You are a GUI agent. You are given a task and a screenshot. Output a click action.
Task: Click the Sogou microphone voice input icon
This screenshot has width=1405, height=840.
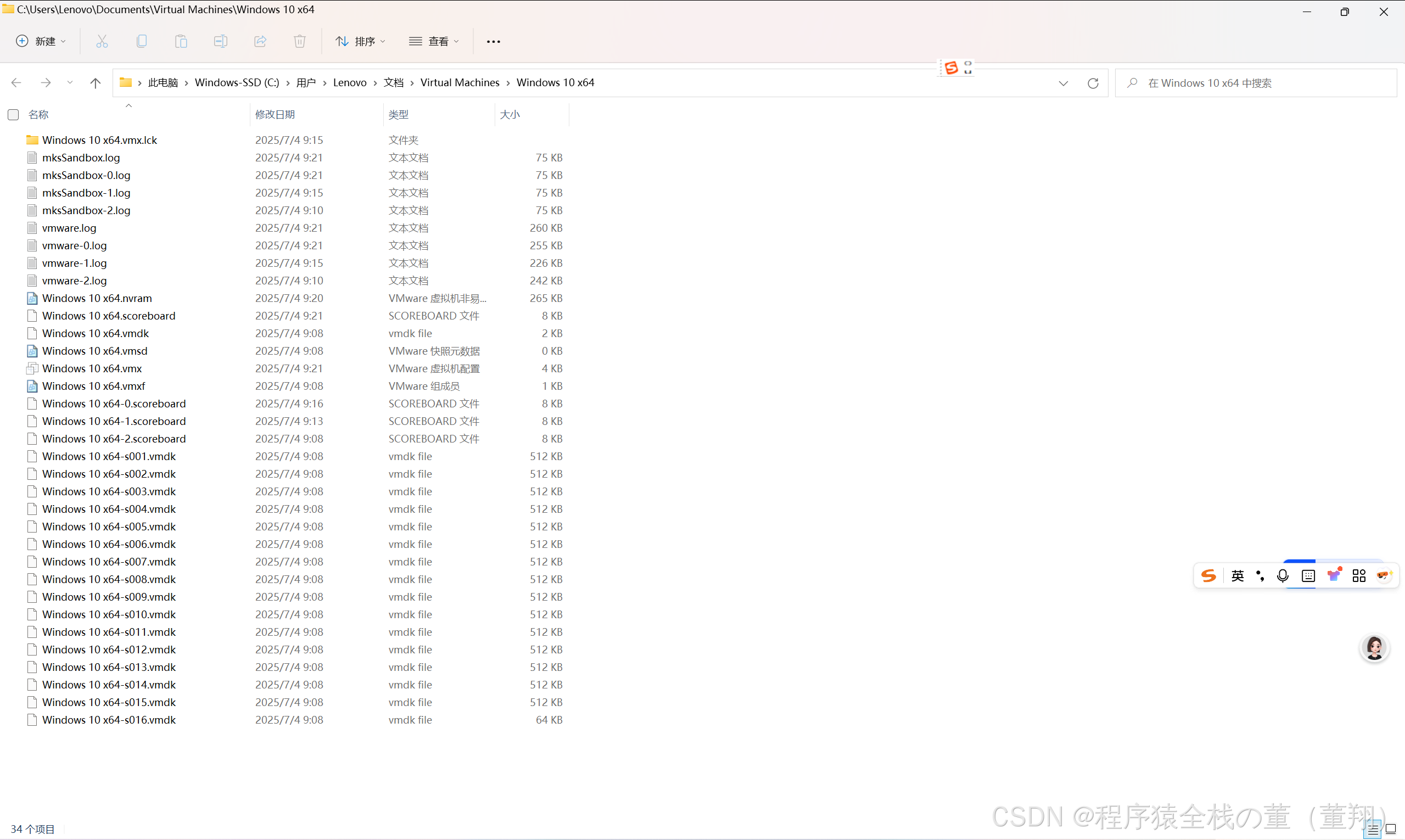point(1283,576)
